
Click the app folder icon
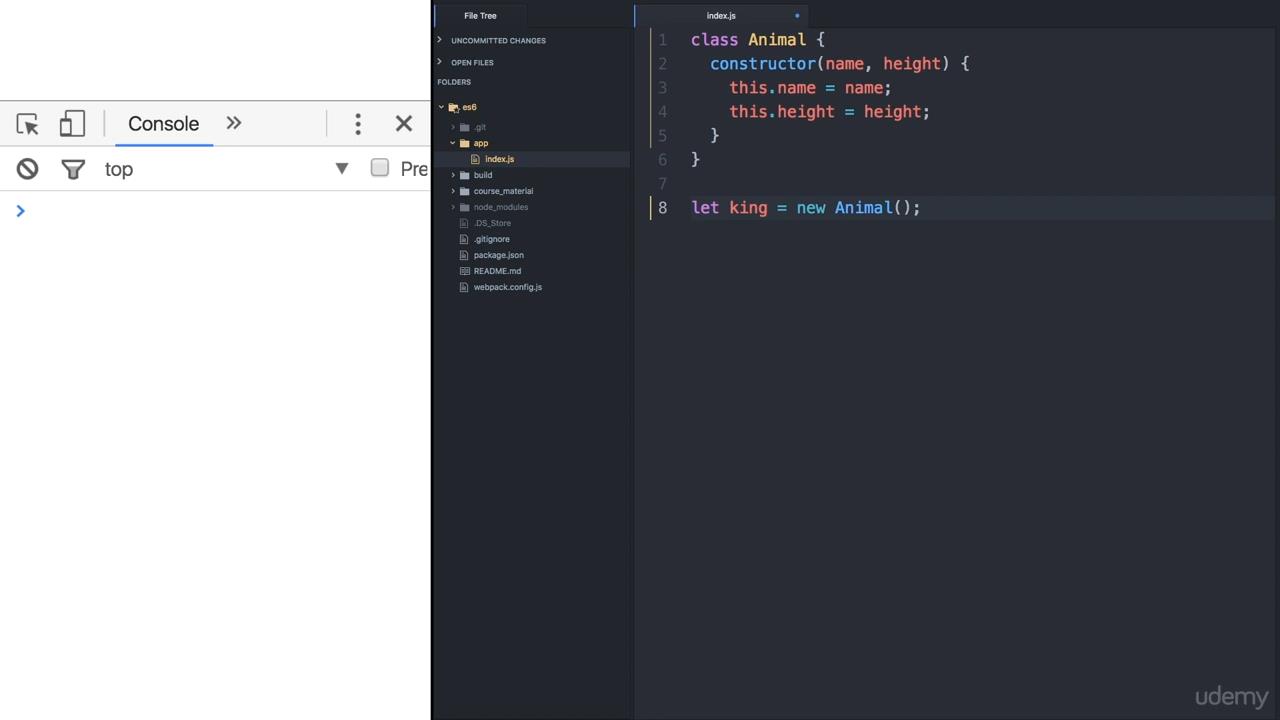point(464,143)
